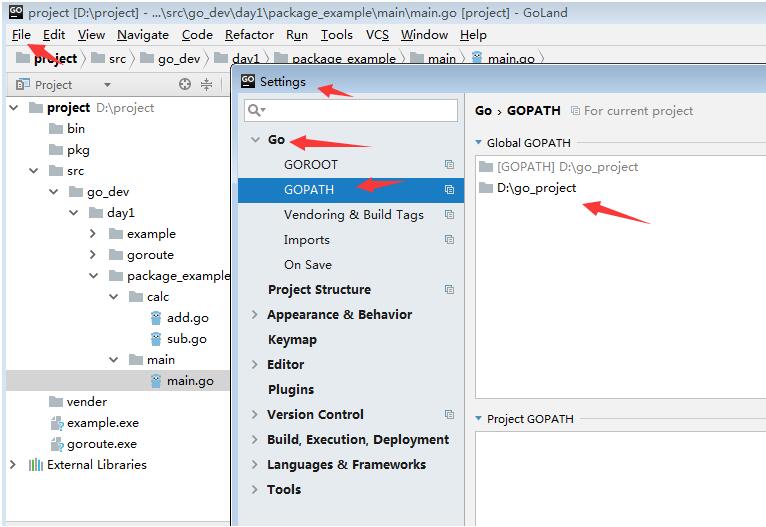This screenshot has height=527, width=766.
Task: Click the External Libraries icon
Action: click(x=36, y=464)
